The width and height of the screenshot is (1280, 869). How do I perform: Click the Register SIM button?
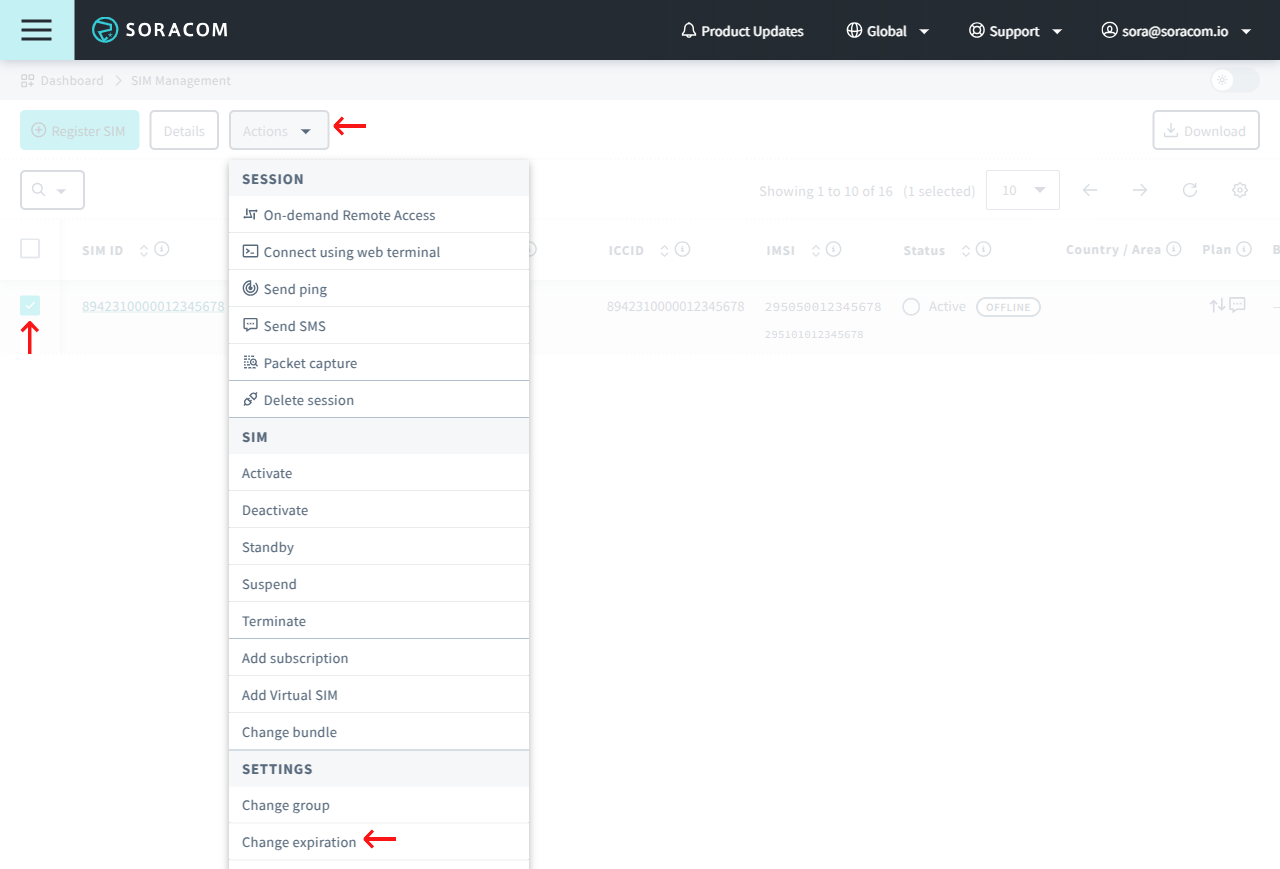79,131
